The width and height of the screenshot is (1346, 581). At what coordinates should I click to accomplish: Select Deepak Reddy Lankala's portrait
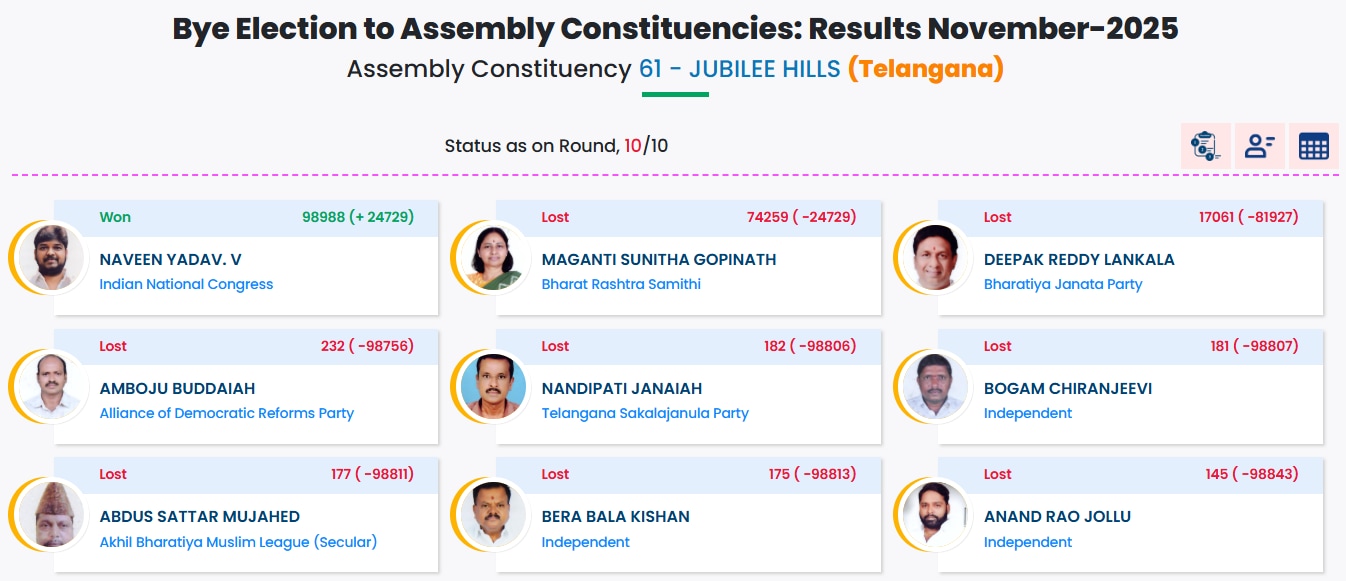(935, 257)
